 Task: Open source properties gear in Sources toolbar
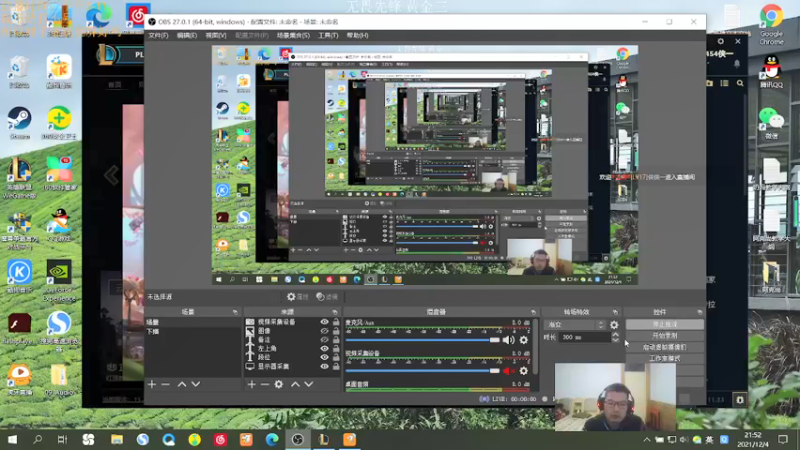pos(279,384)
